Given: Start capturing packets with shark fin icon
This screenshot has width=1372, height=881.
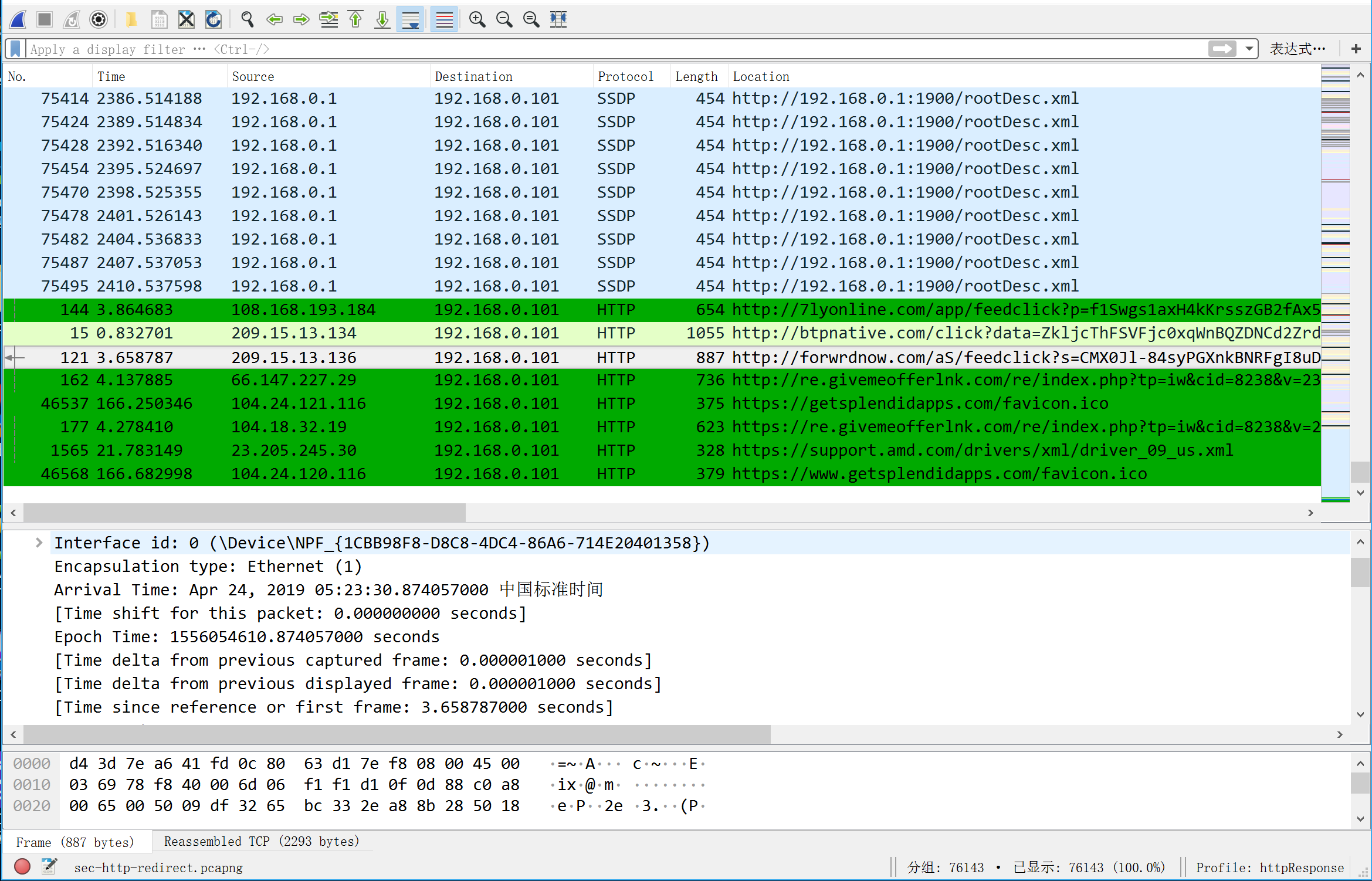Looking at the screenshot, I should (18, 19).
